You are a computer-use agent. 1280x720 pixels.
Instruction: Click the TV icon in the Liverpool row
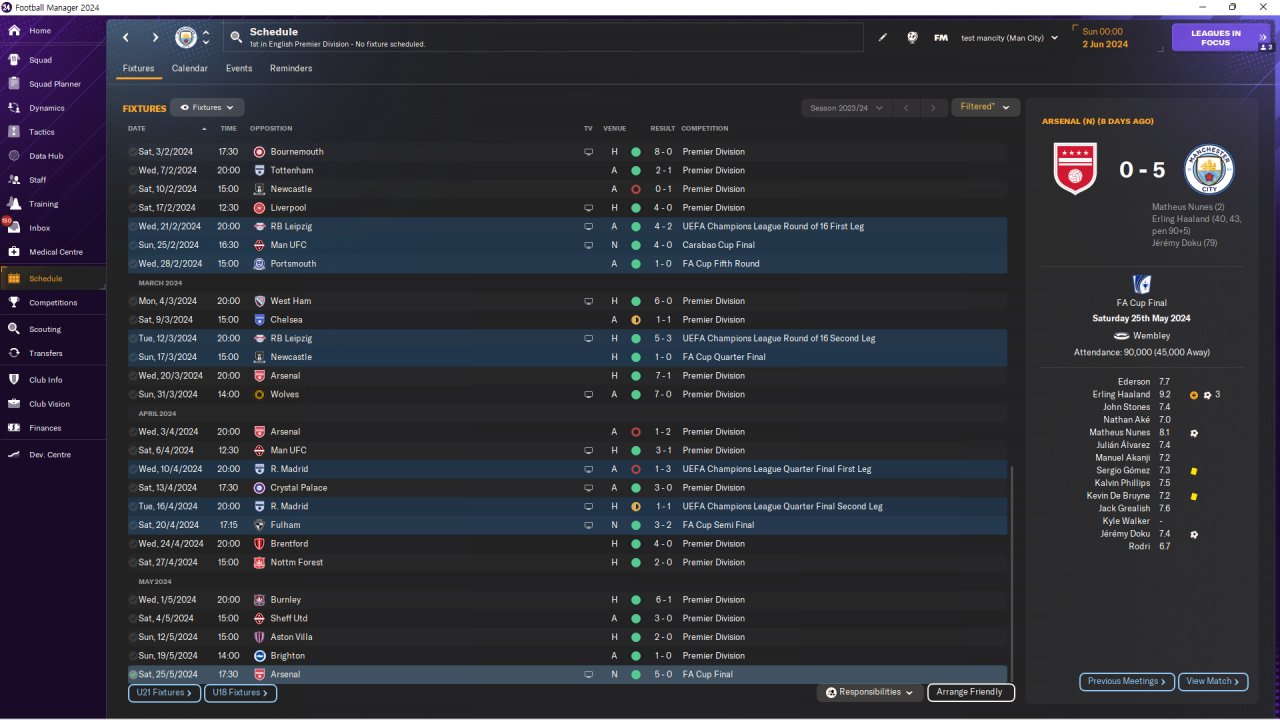click(589, 208)
